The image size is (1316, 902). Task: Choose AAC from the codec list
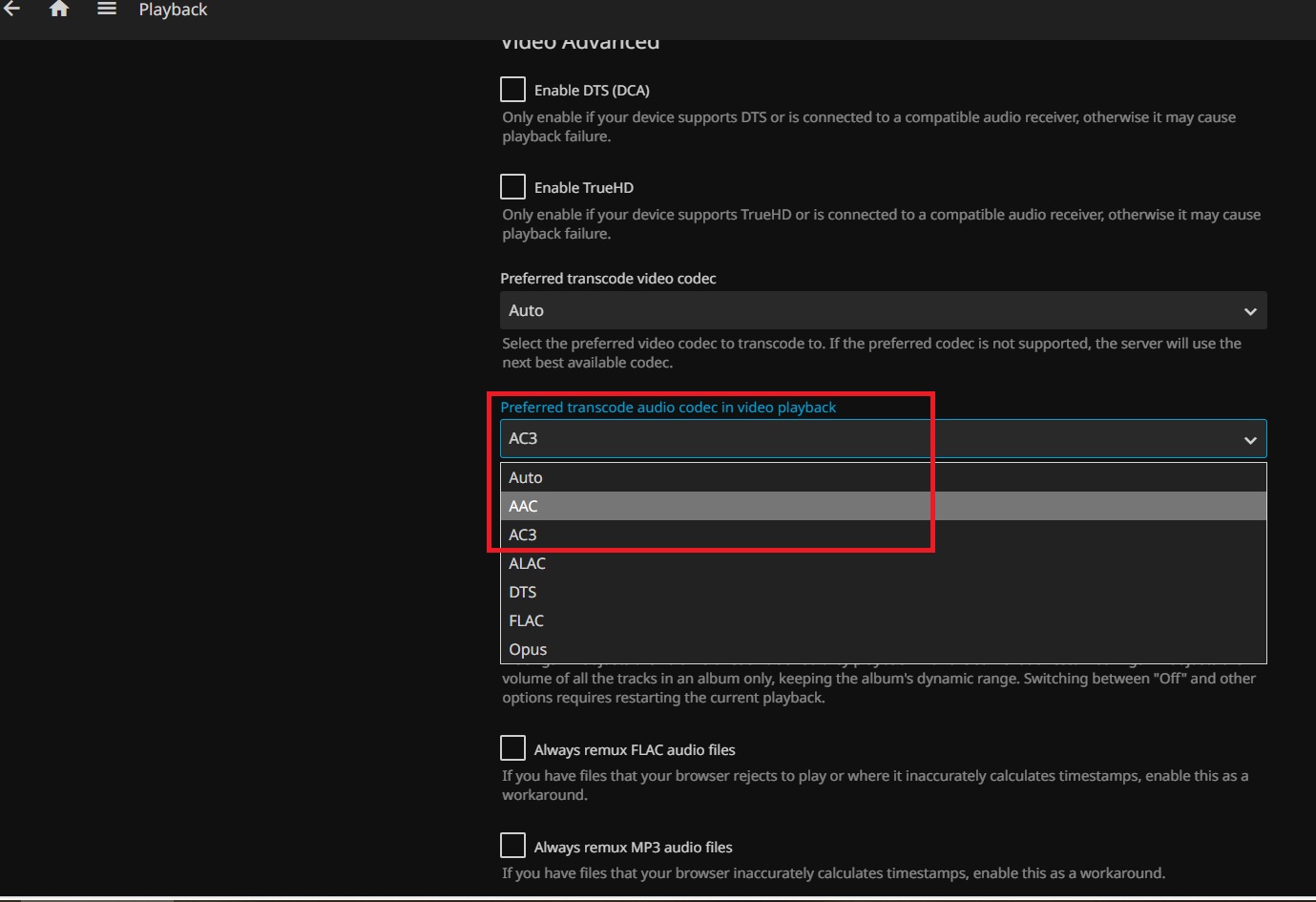click(x=523, y=506)
